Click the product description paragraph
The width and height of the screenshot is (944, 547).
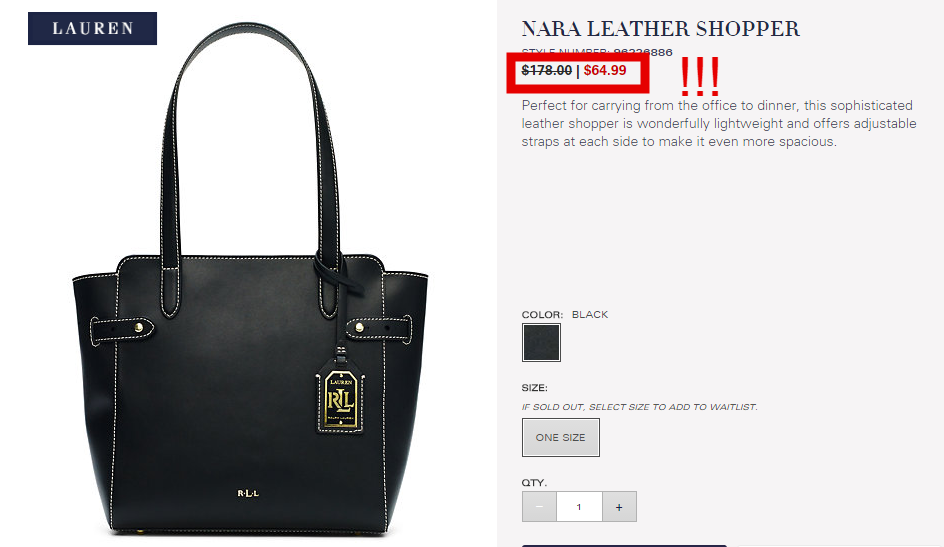(x=719, y=123)
